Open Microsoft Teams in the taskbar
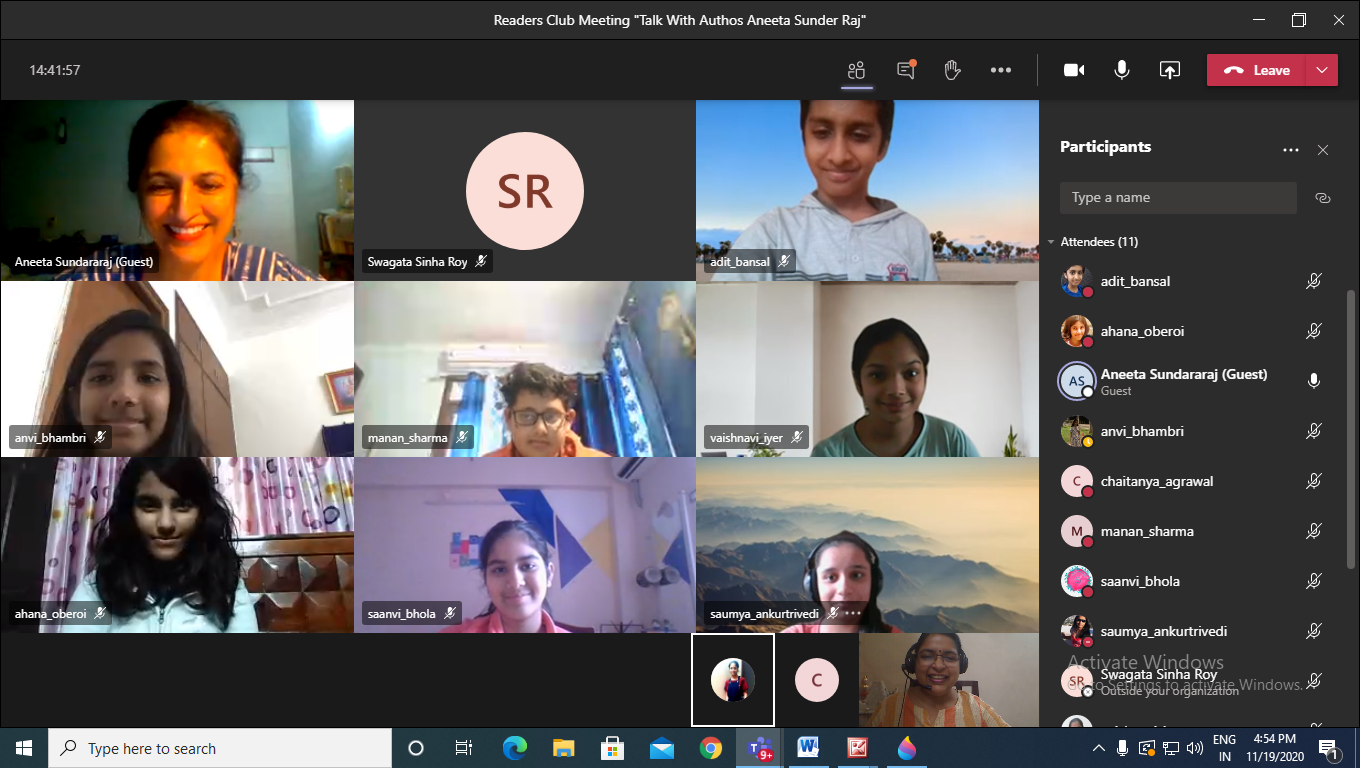 click(760, 748)
